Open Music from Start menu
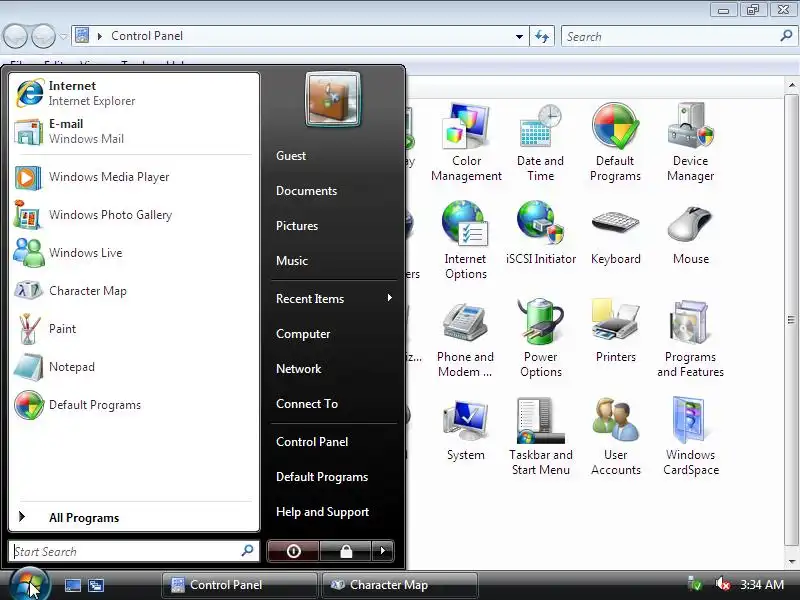The image size is (800, 600). [334, 261]
